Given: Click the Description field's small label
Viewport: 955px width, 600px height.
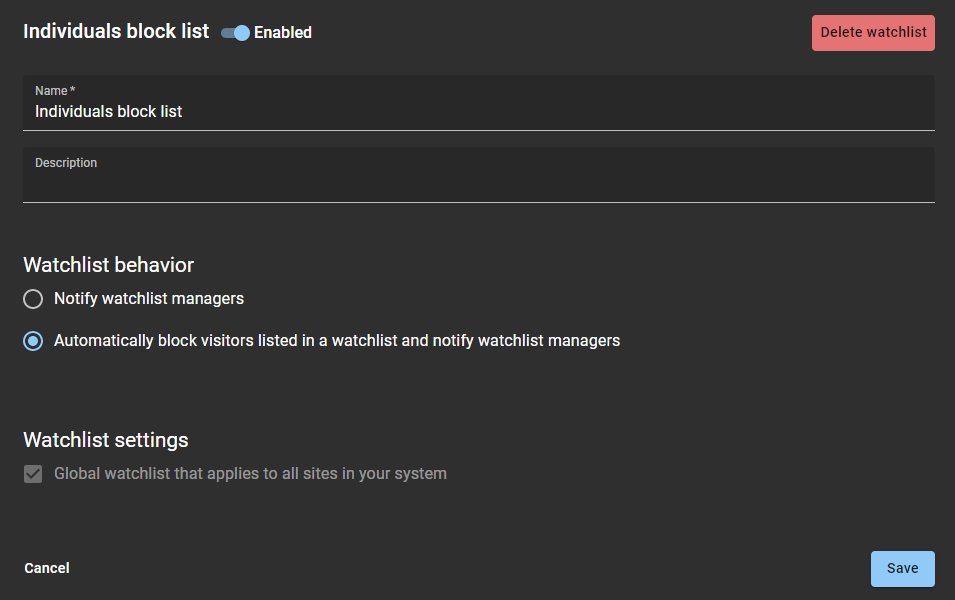Looking at the screenshot, I should 66,163.
